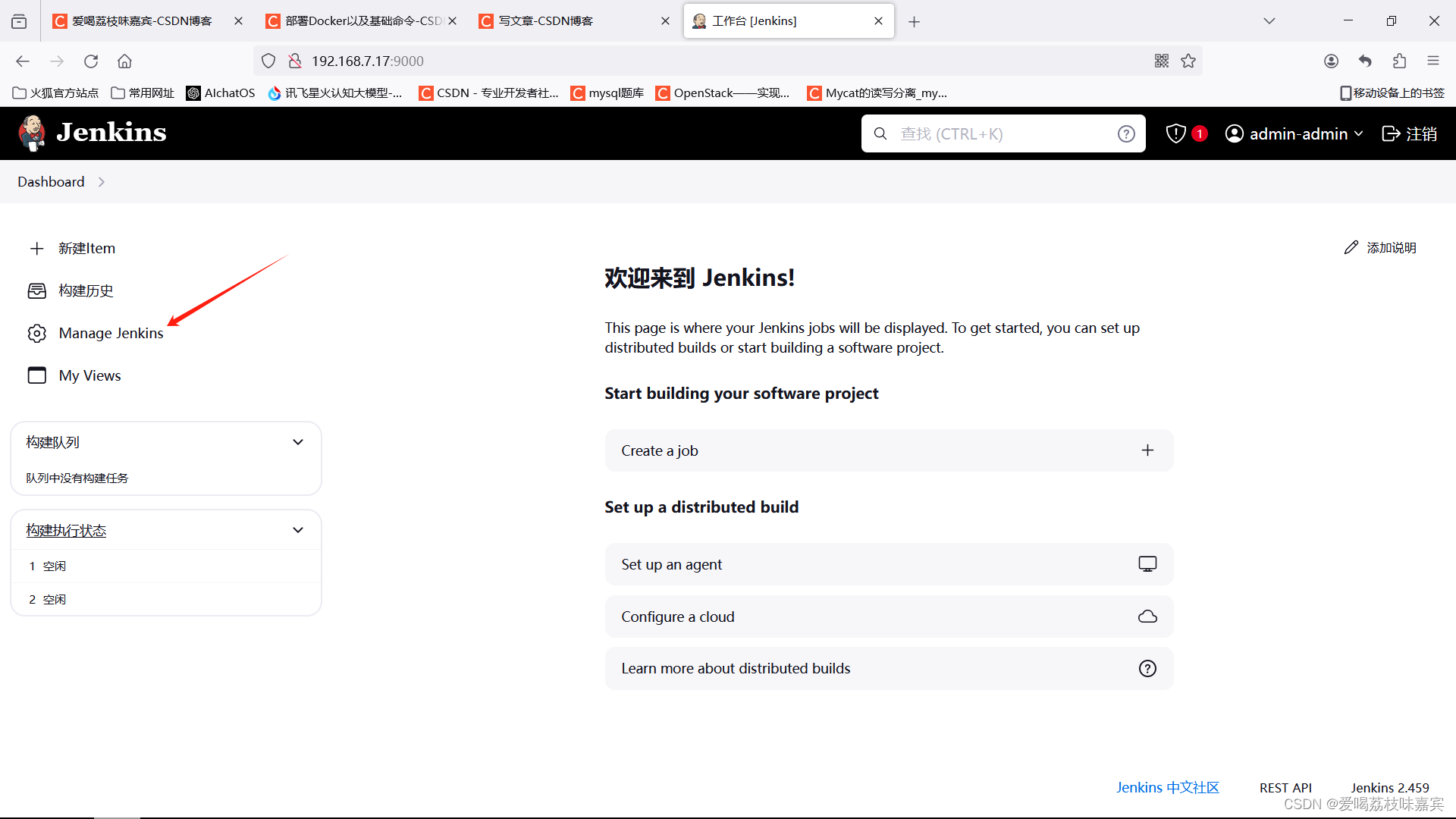Collapse the 构建执行状态 panel chevron
1456x819 pixels.
pos(298,530)
